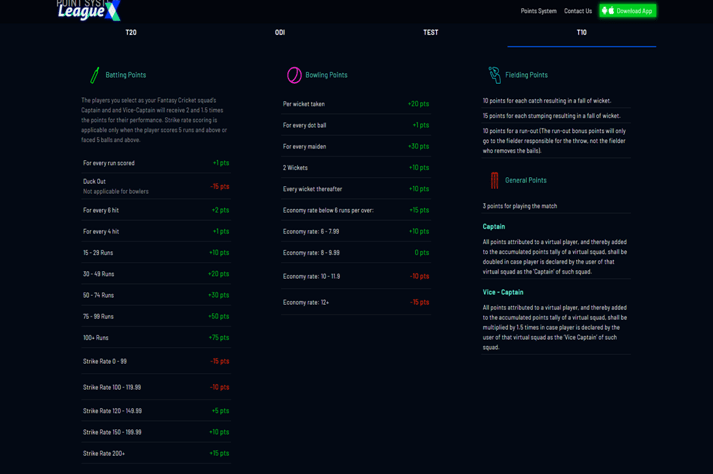The width and height of the screenshot is (713, 474).
Task: Select the Per wicket taken row
Action: click(x=356, y=104)
